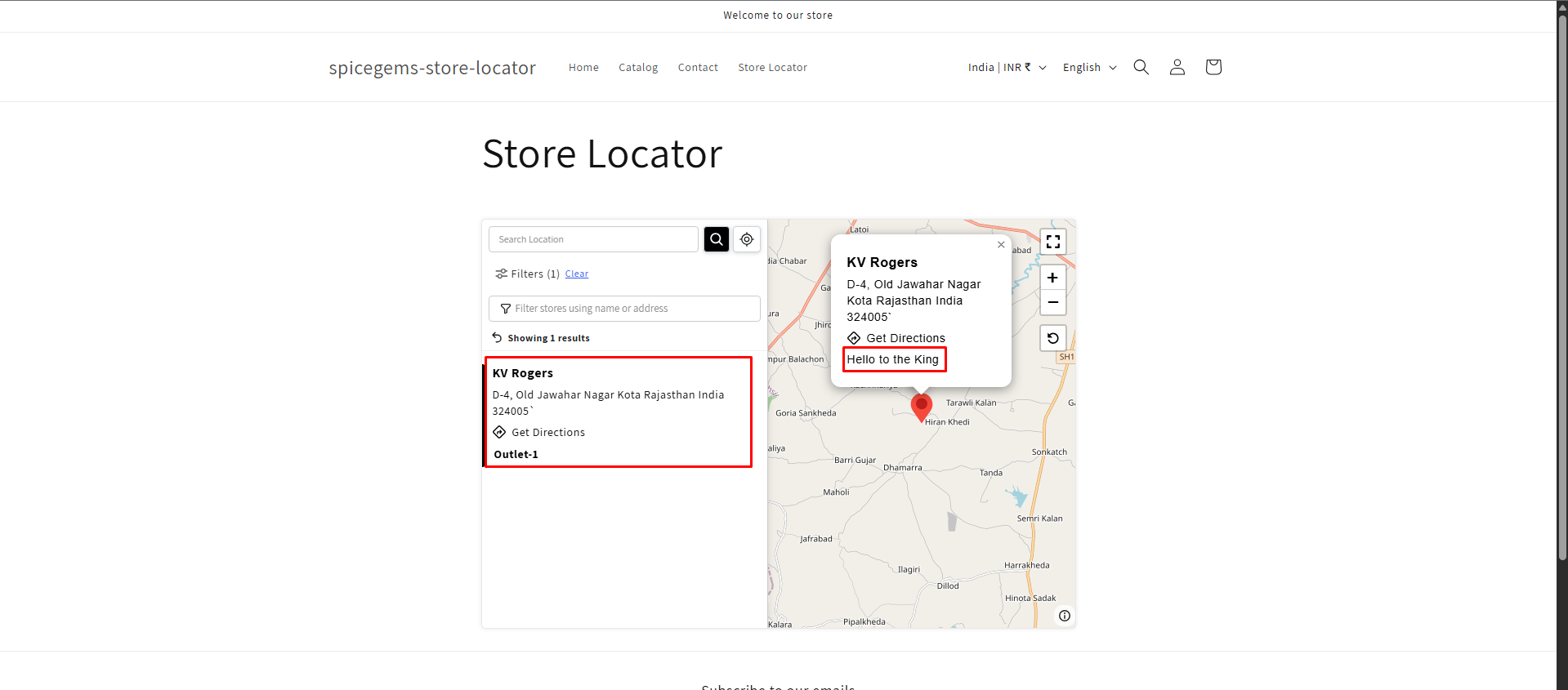Enter fullscreen map view
This screenshot has height=690, width=1568.
[x=1053, y=242]
